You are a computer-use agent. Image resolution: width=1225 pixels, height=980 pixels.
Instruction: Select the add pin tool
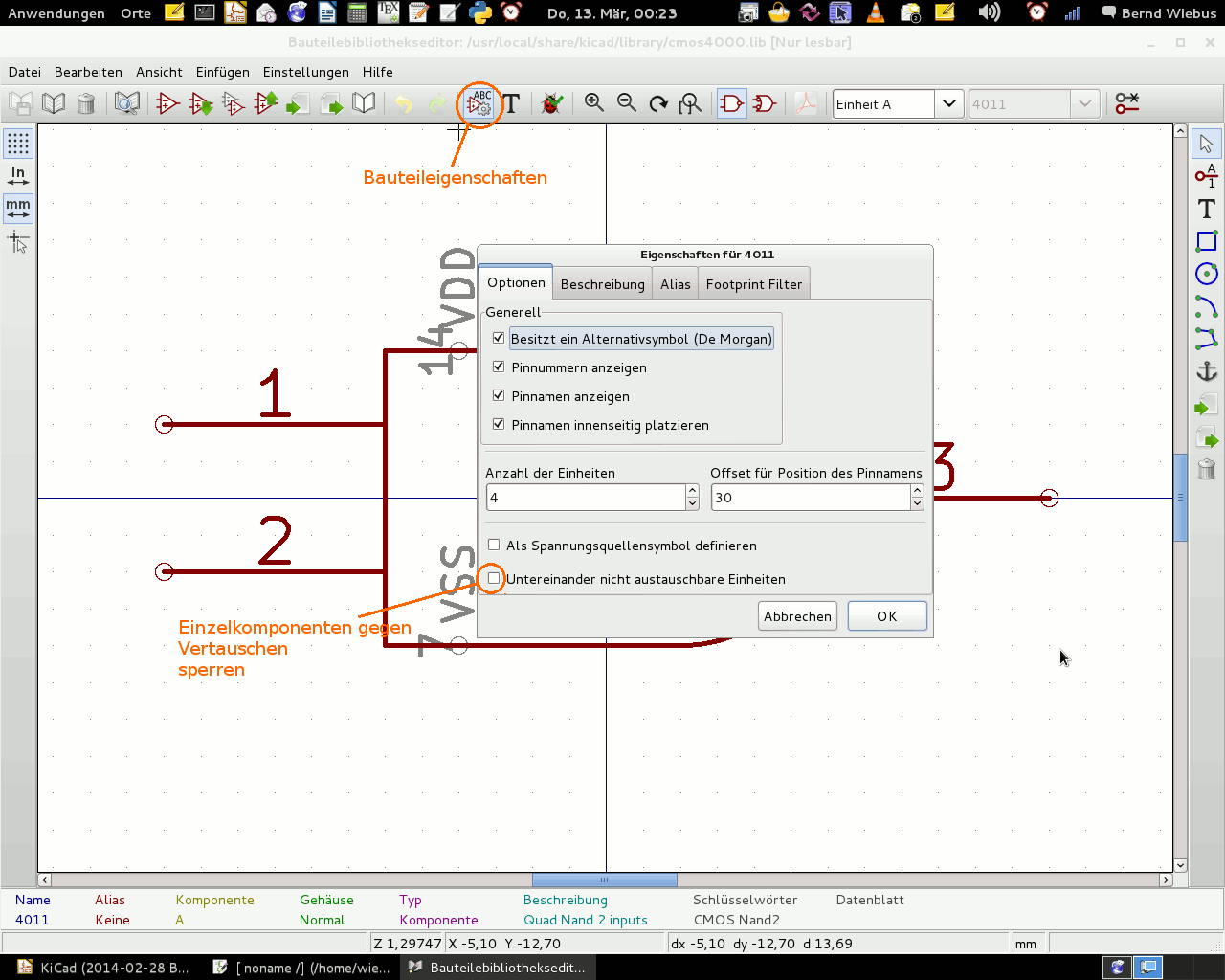click(1207, 176)
